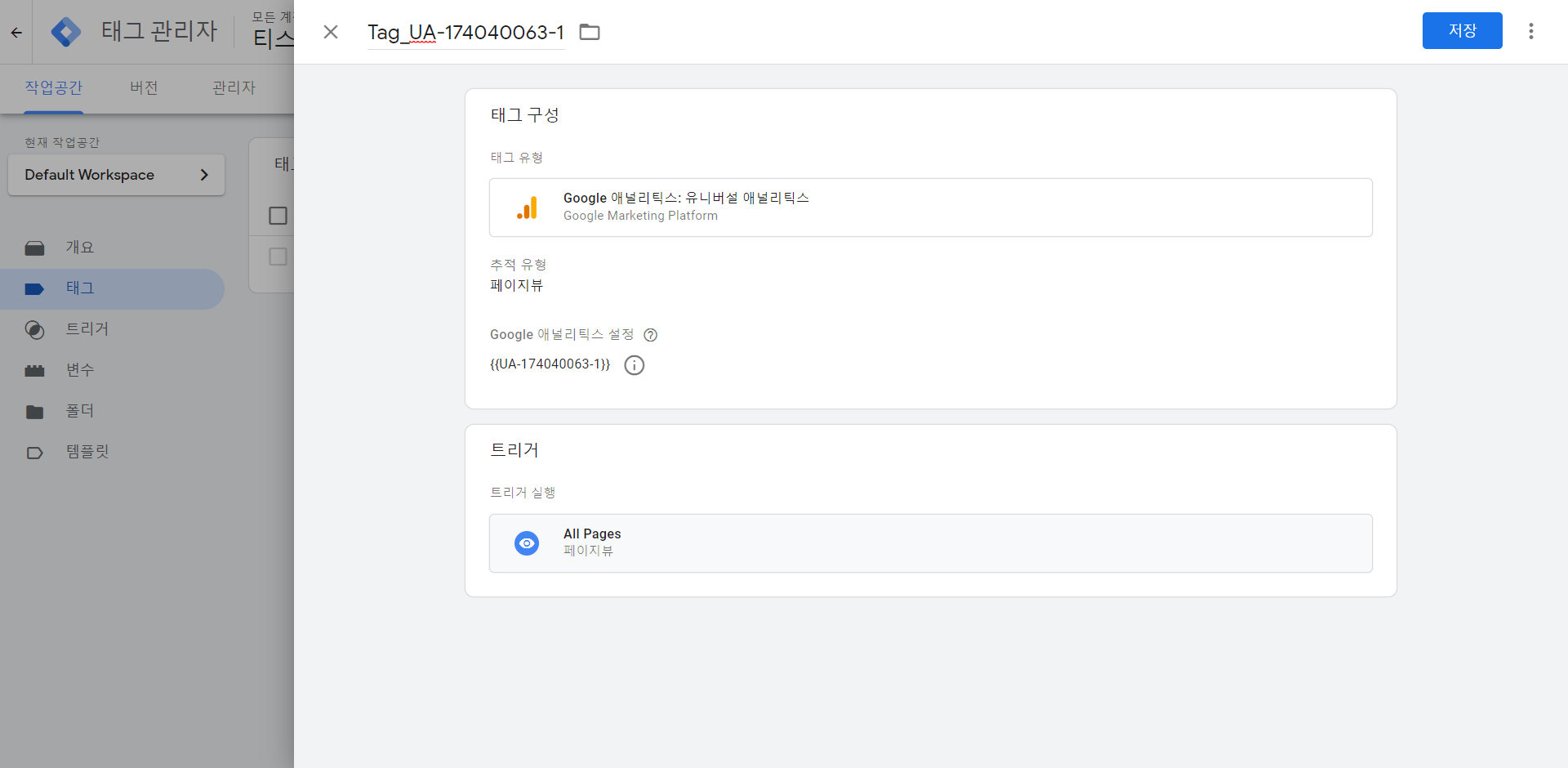Click the 트리거 section heading

click(514, 450)
